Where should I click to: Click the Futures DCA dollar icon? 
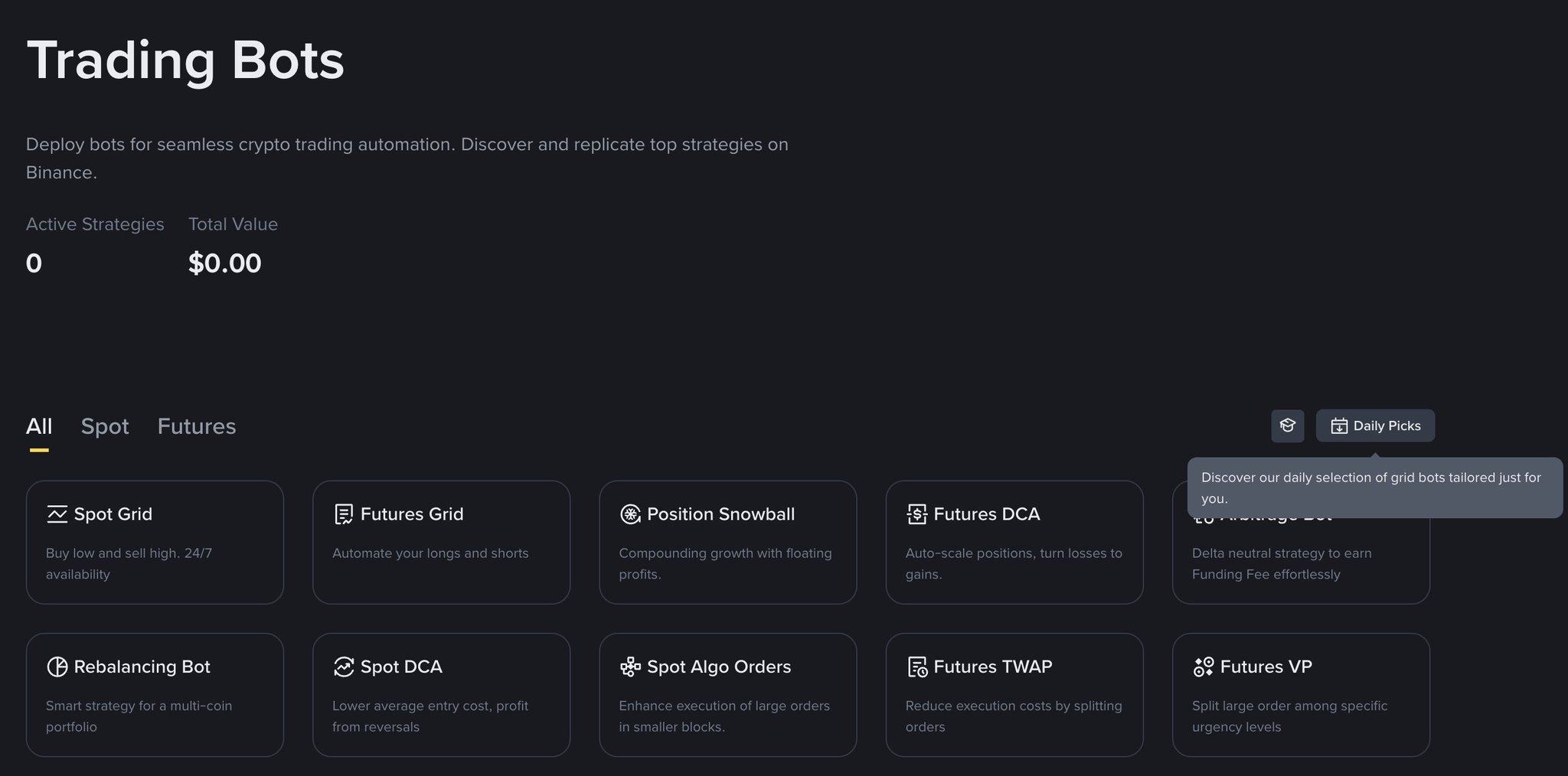[916, 514]
